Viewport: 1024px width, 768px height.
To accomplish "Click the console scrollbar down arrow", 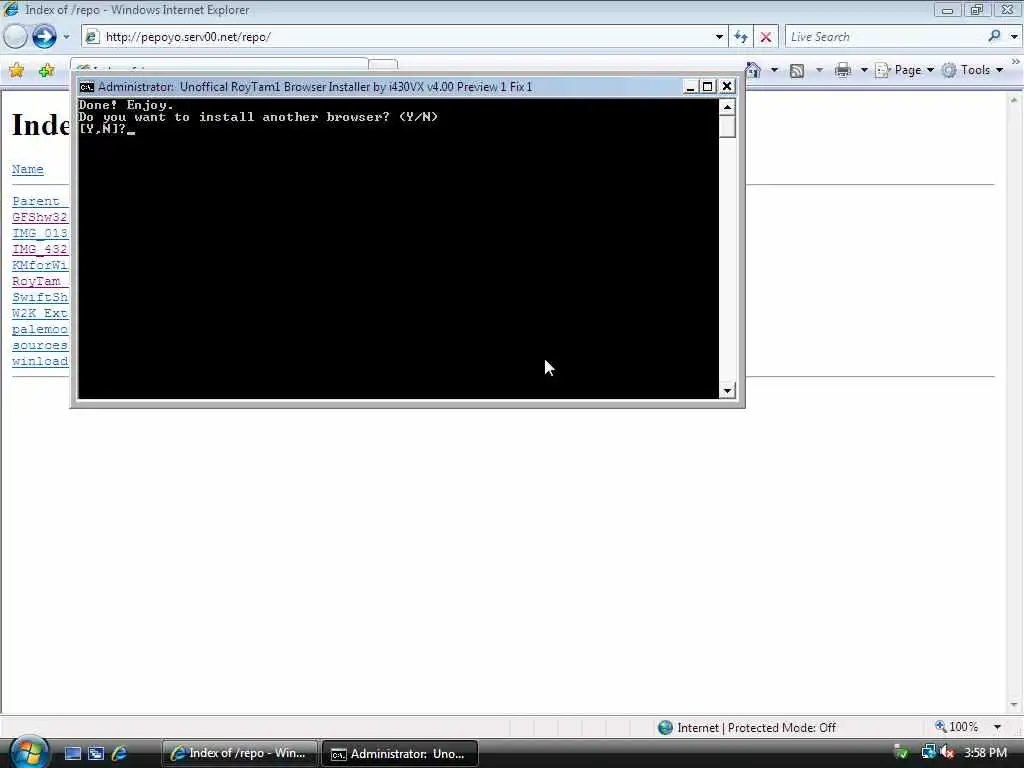I will [x=727, y=391].
